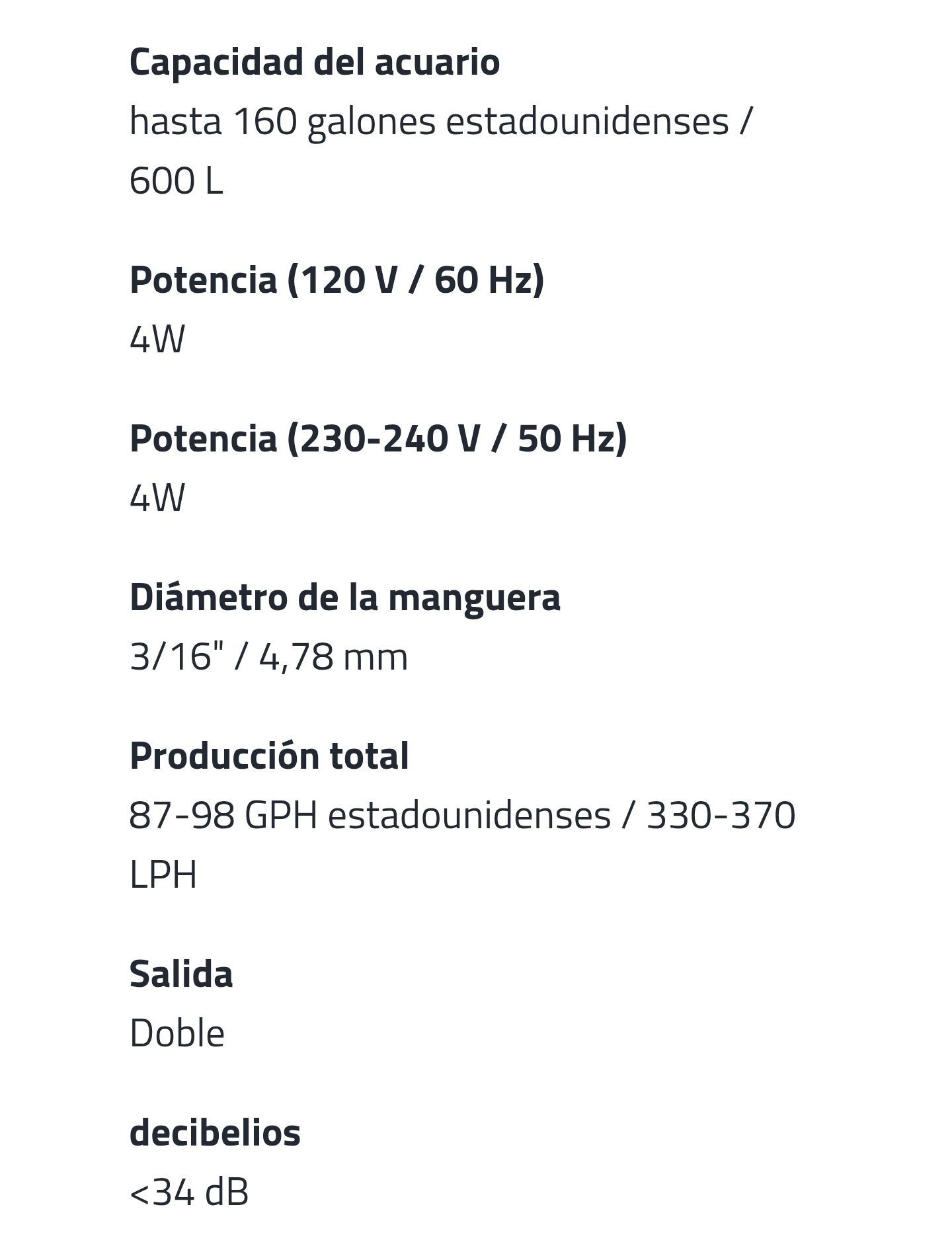Select the 'Capacidad del acuario' heading
Screen dimensions: 952x1246
tap(315, 61)
